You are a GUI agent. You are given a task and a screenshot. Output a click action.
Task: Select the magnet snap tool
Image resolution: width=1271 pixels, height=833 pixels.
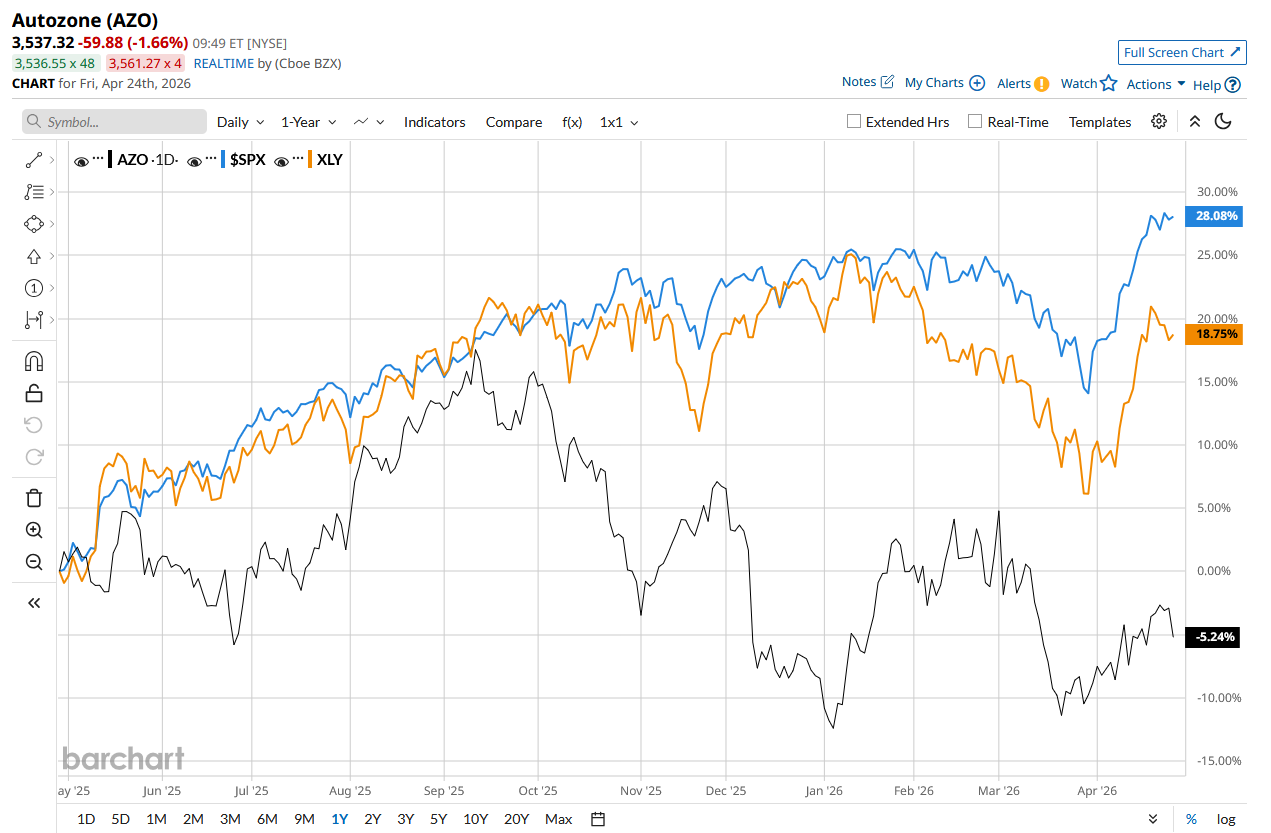coord(33,361)
